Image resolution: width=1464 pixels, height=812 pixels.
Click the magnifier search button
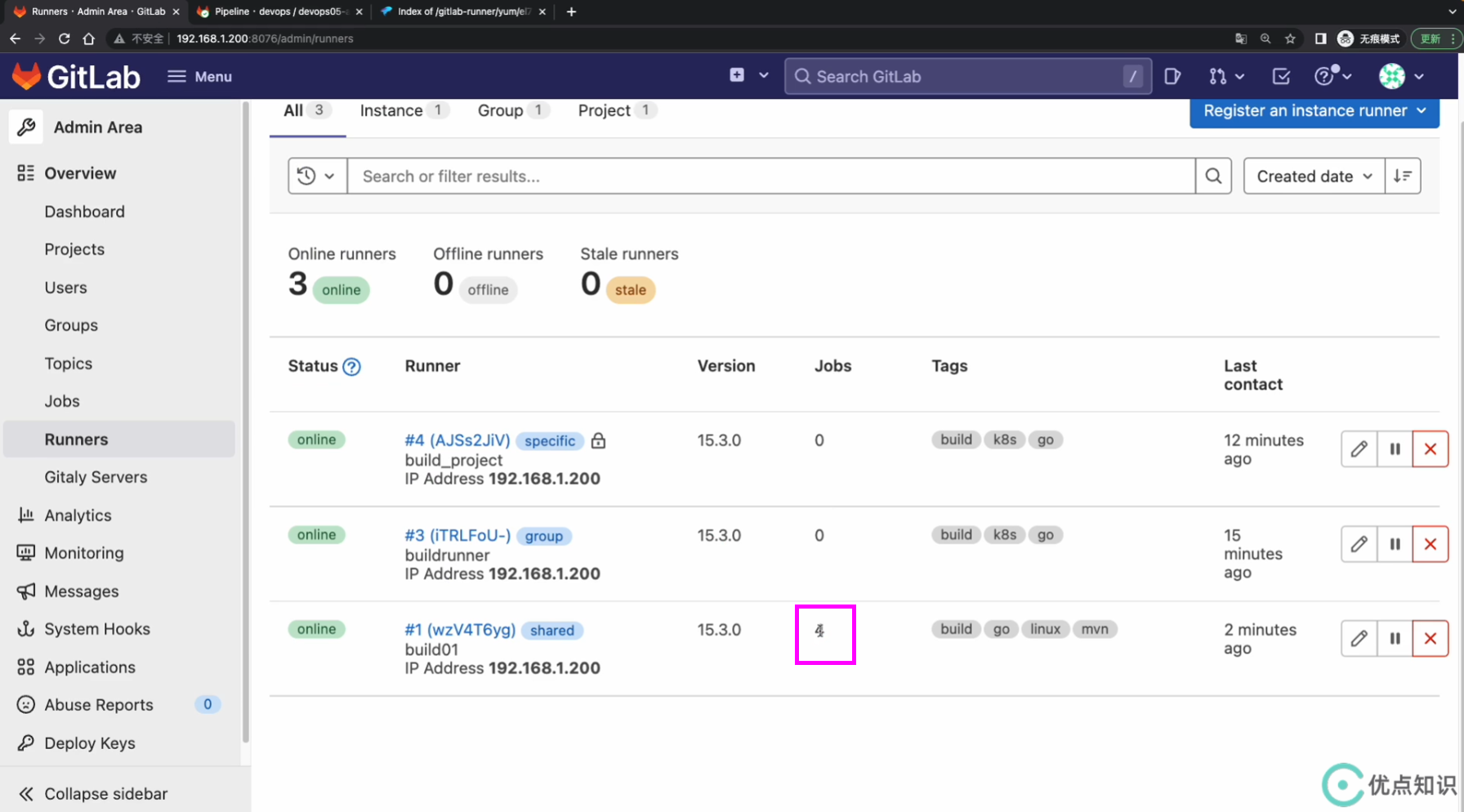(x=1213, y=176)
